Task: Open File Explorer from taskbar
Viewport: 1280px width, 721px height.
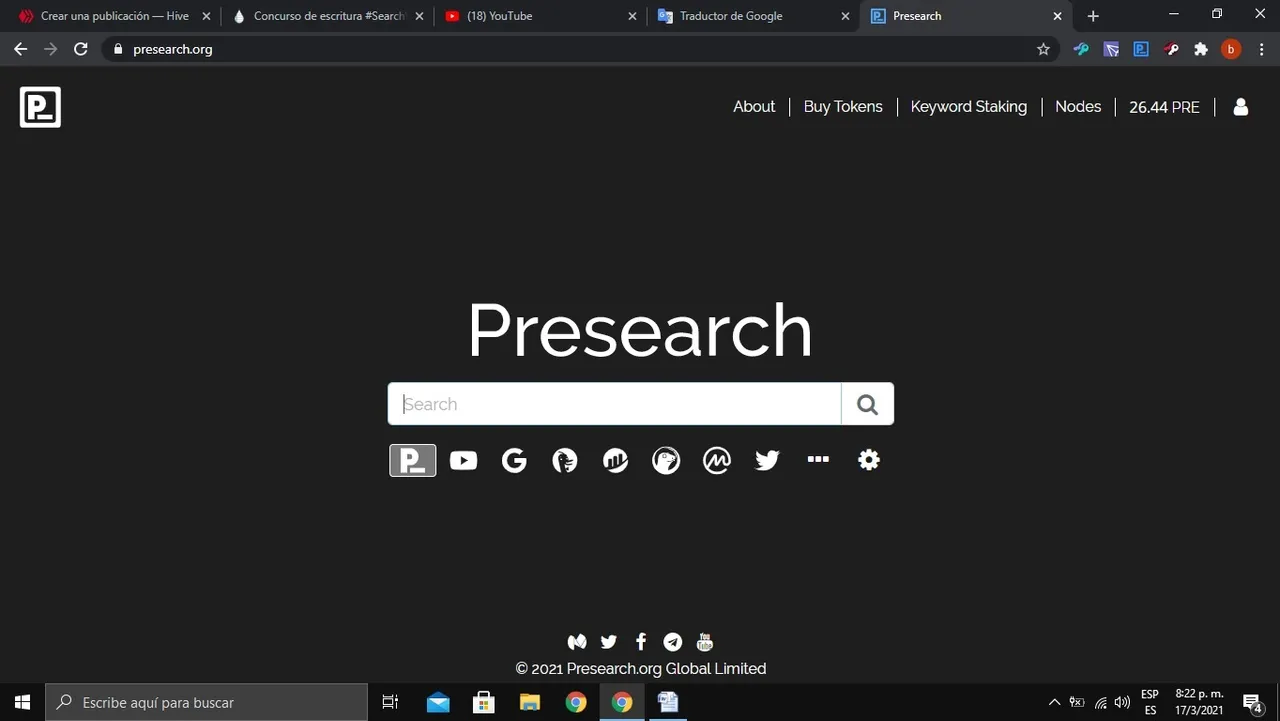Action: point(530,702)
